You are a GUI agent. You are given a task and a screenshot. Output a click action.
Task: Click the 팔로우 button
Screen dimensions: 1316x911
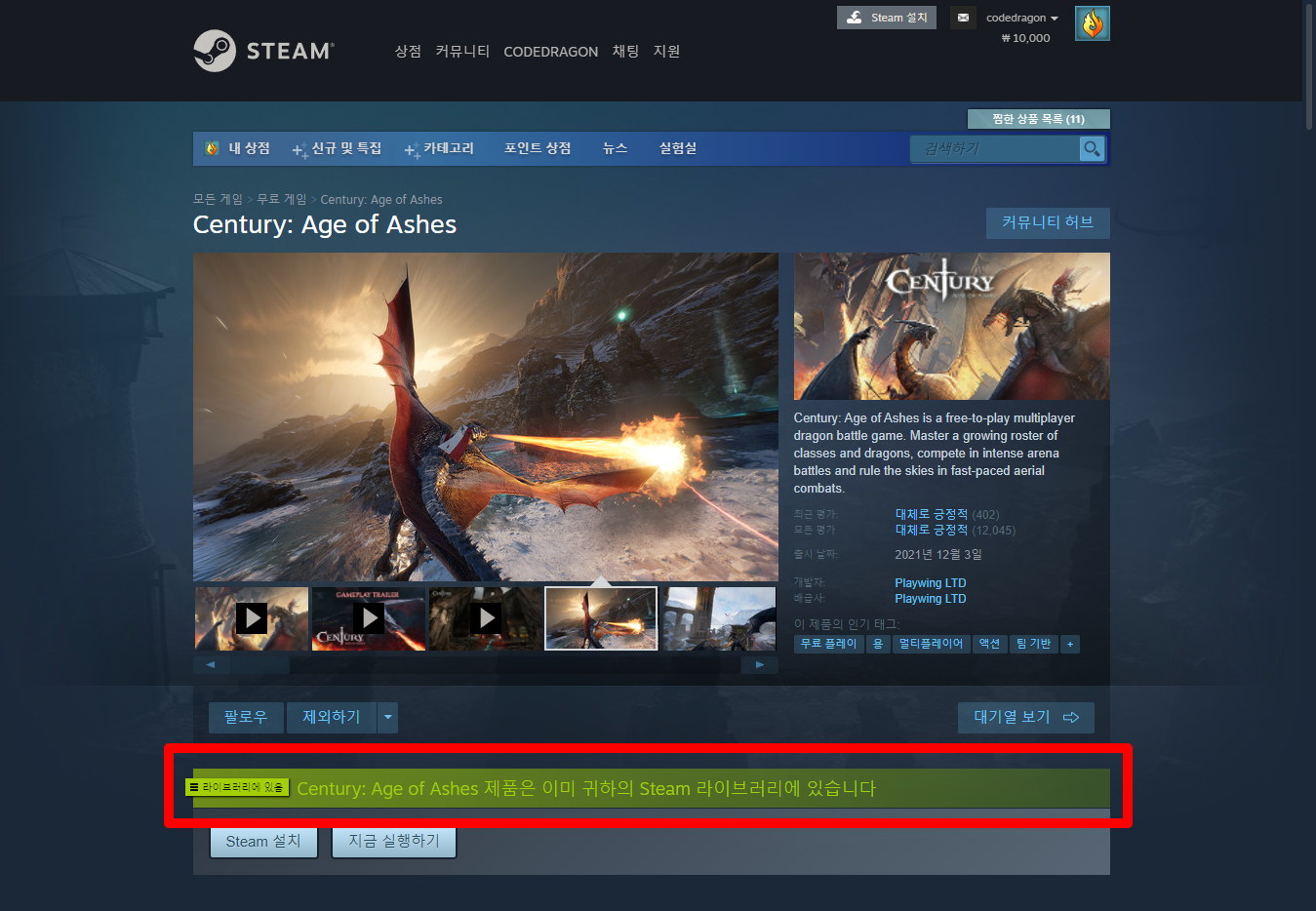click(246, 717)
